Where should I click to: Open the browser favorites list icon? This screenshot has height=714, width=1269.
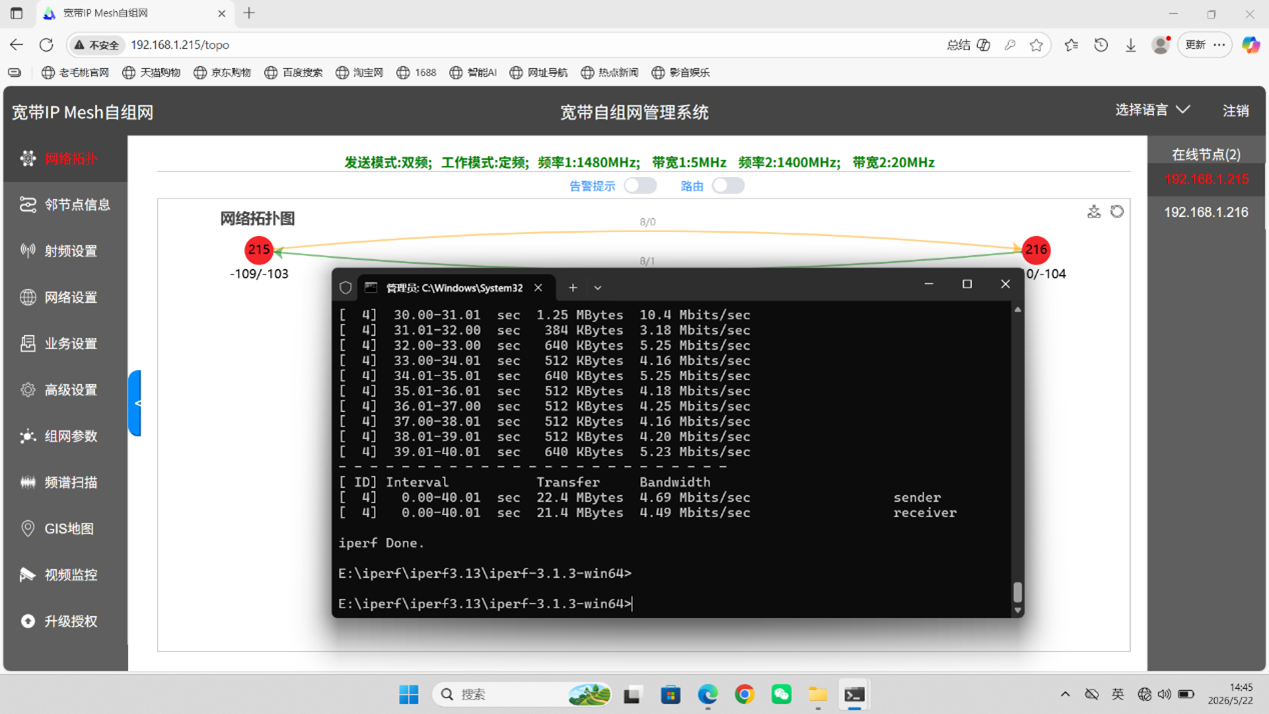click(x=1071, y=45)
